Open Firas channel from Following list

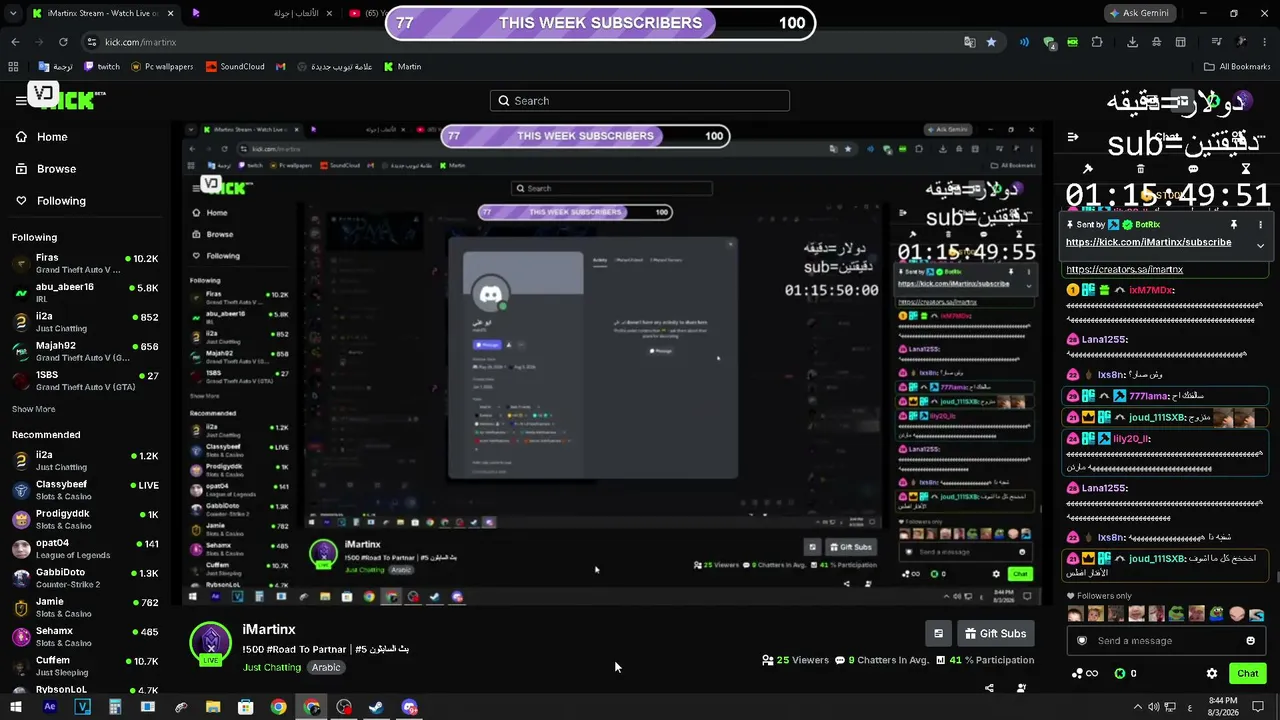coord(84,264)
